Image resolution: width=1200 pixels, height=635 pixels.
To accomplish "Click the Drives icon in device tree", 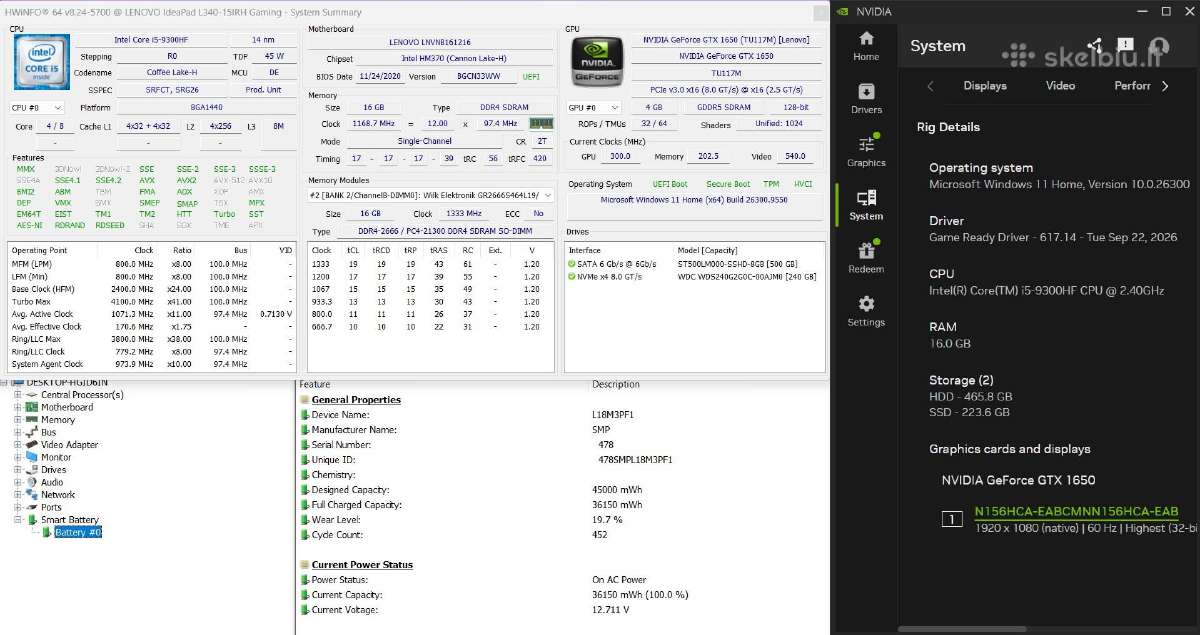I will pos(32,469).
